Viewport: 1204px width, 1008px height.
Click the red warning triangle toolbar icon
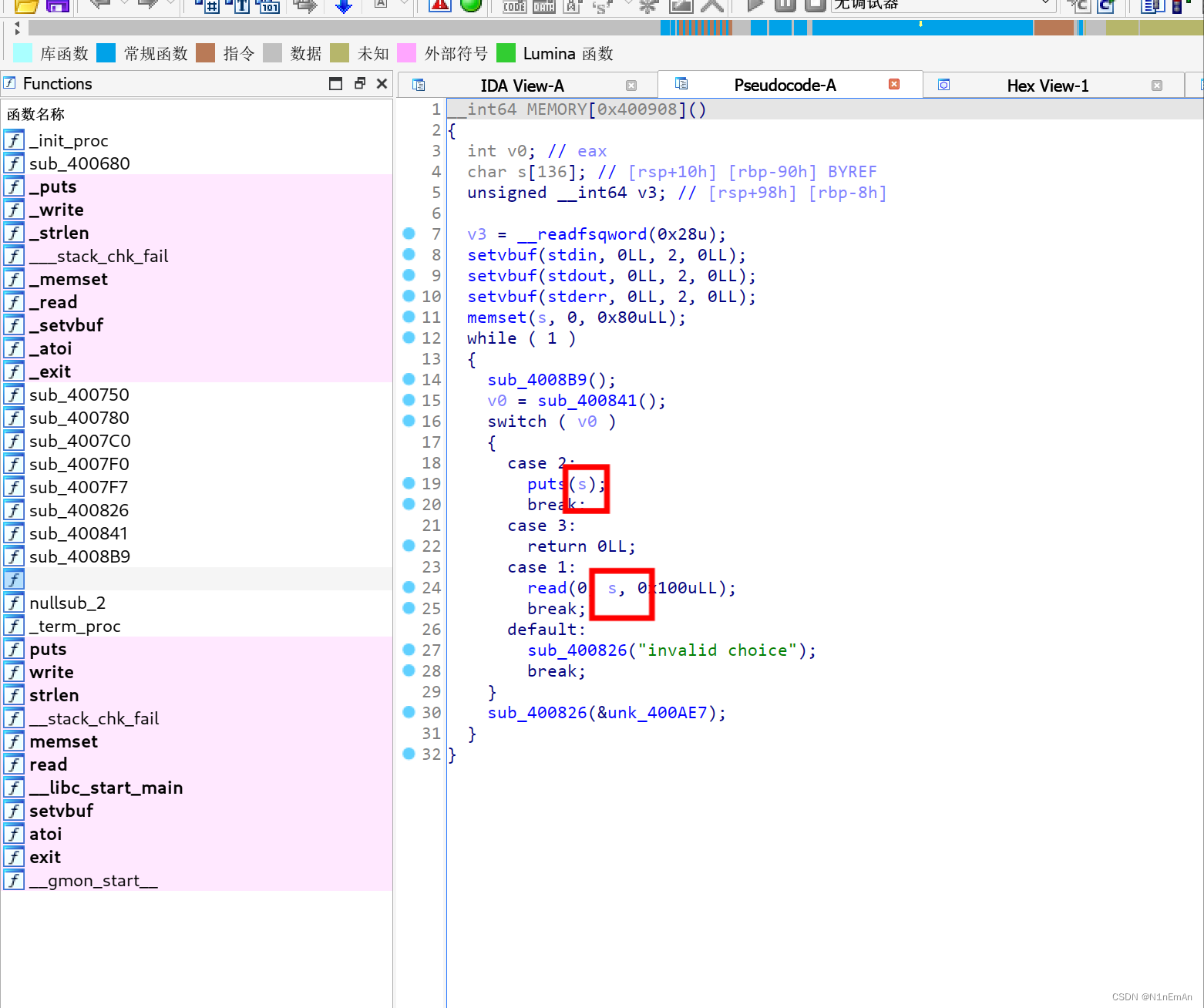[439, 5]
